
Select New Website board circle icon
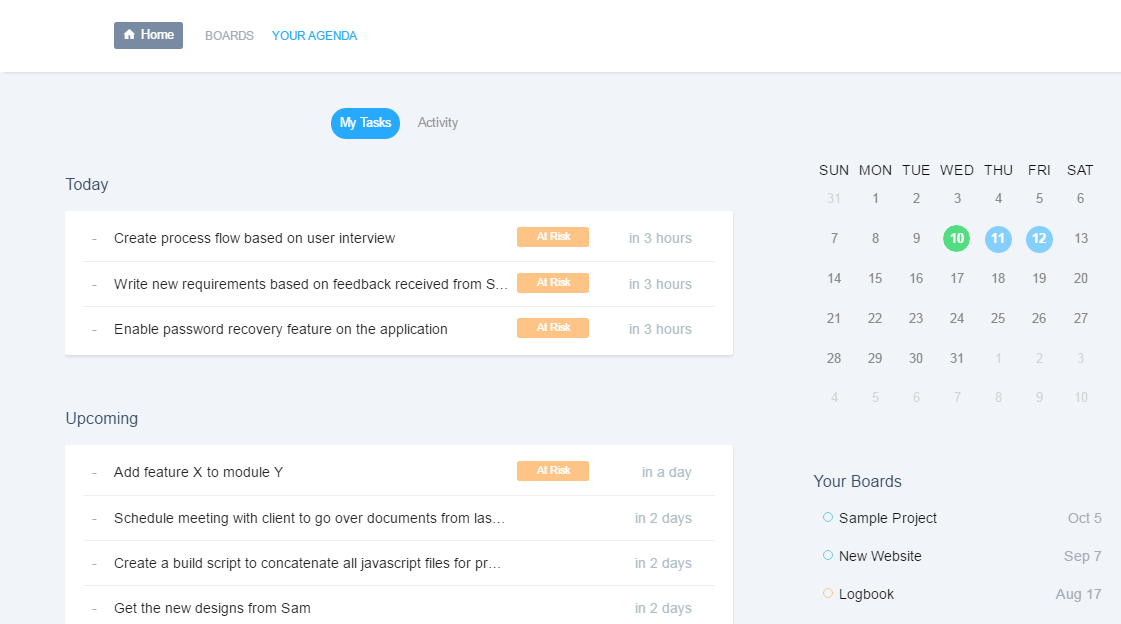coord(828,555)
